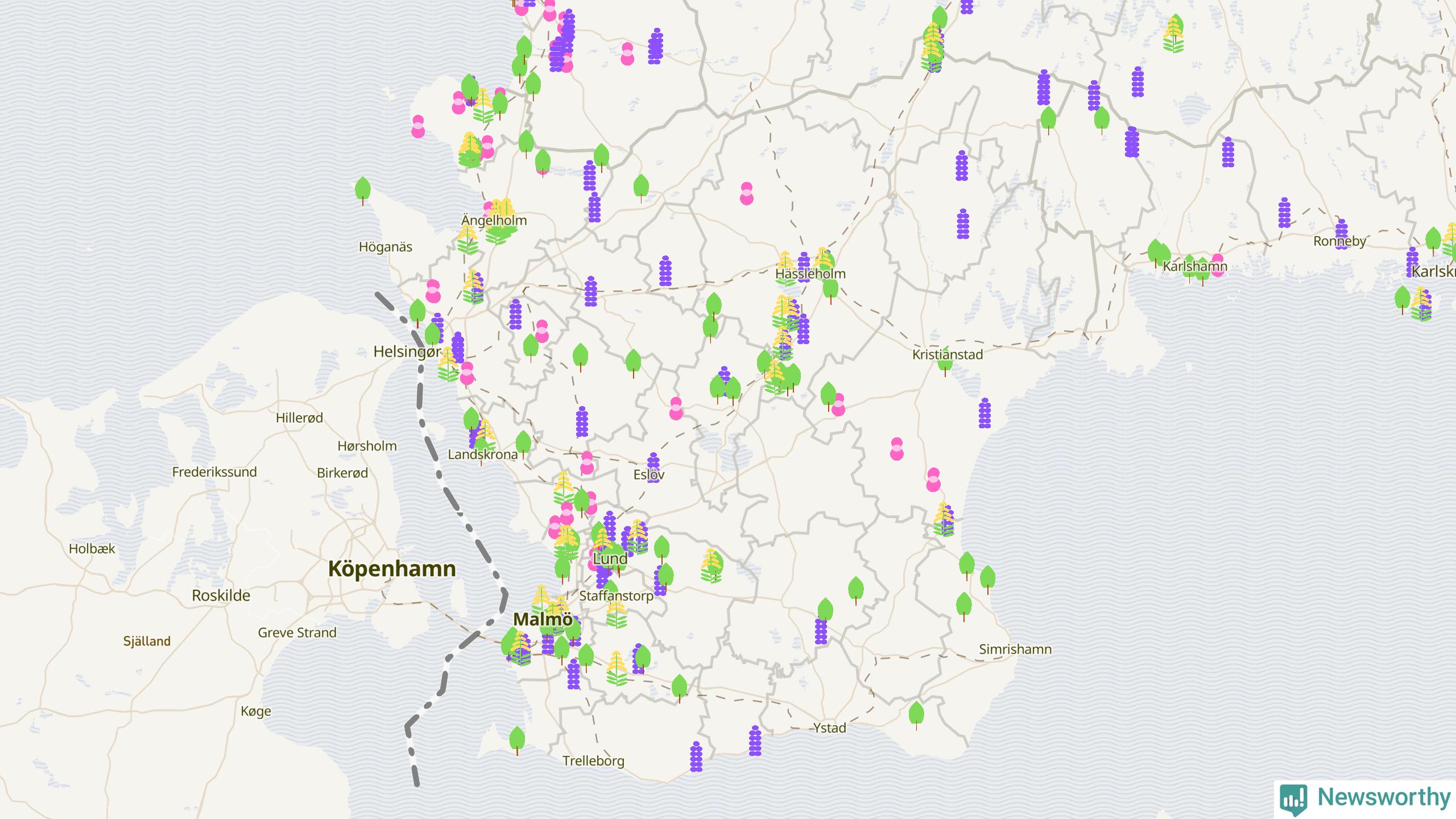Click the Roskilde label
1456x819 pixels.
221,595
